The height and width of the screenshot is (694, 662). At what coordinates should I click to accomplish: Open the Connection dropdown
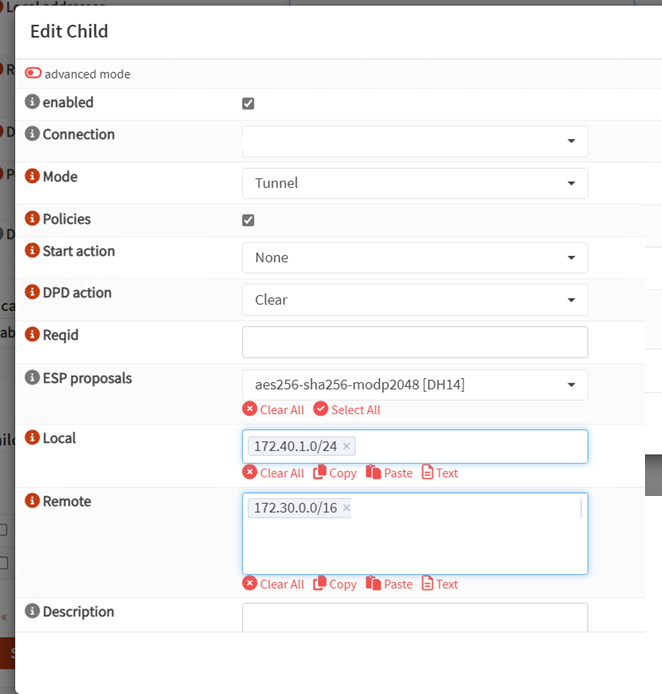coord(414,141)
